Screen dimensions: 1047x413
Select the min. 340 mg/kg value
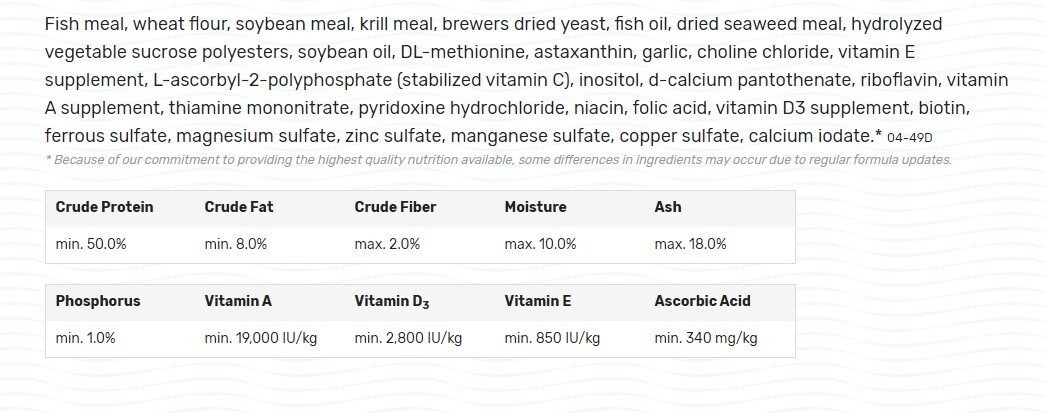pyautogui.click(x=706, y=338)
